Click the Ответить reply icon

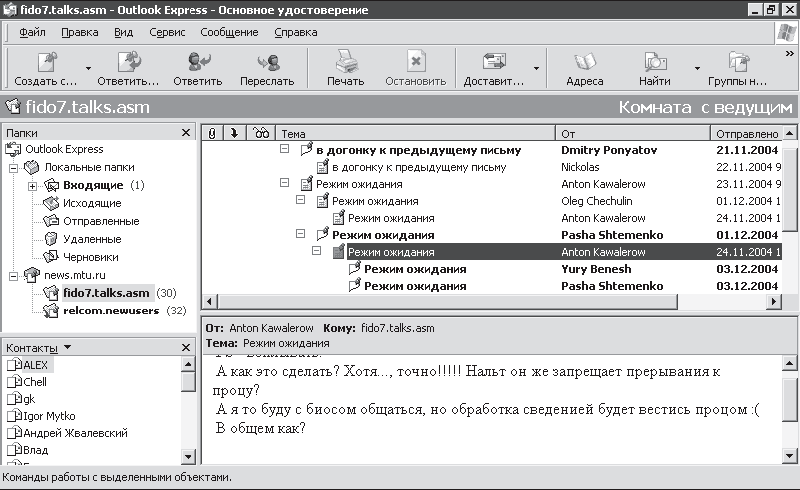(x=198, y=62)
